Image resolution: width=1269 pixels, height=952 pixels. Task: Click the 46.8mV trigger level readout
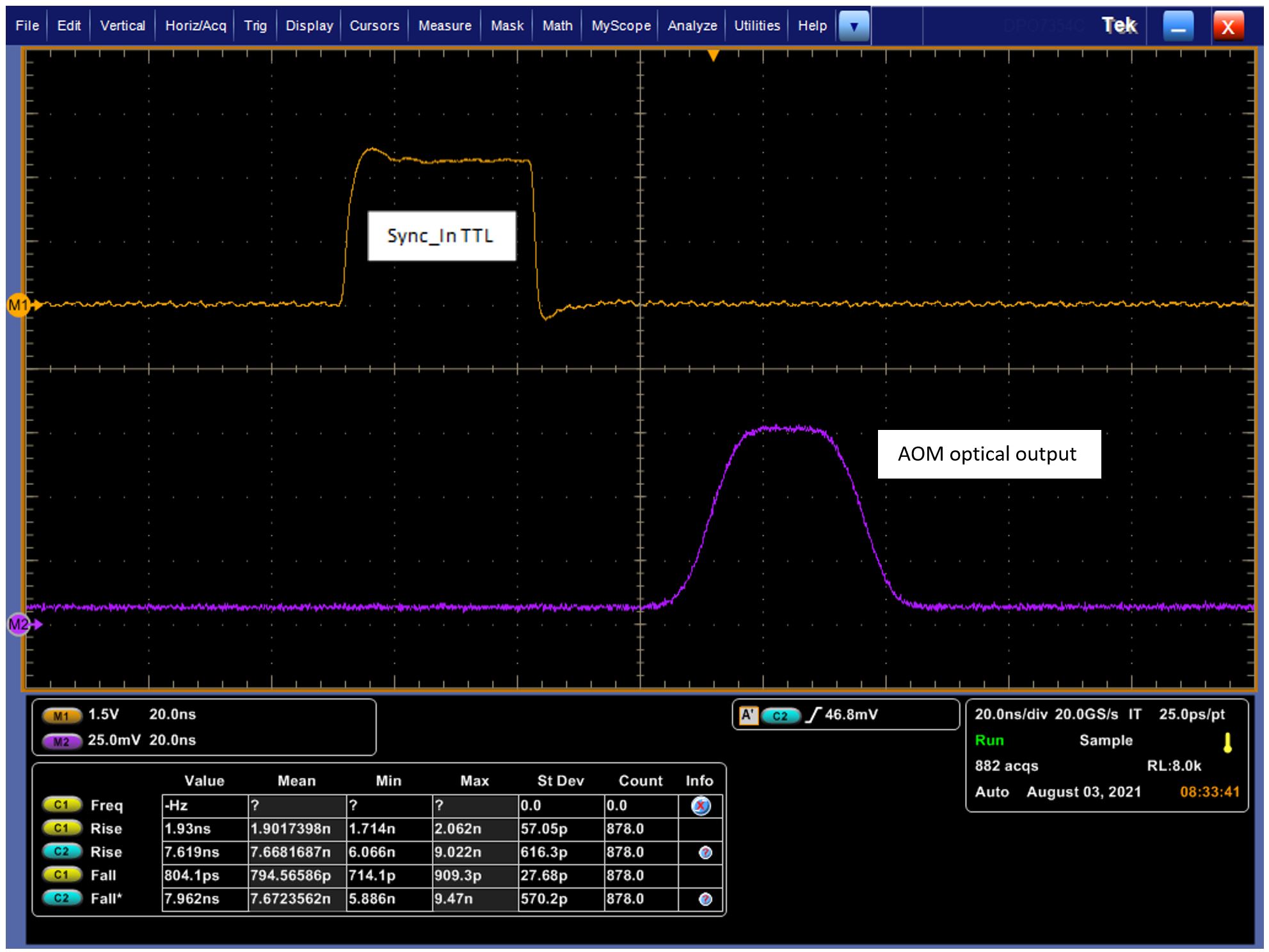tap(850, 715)
